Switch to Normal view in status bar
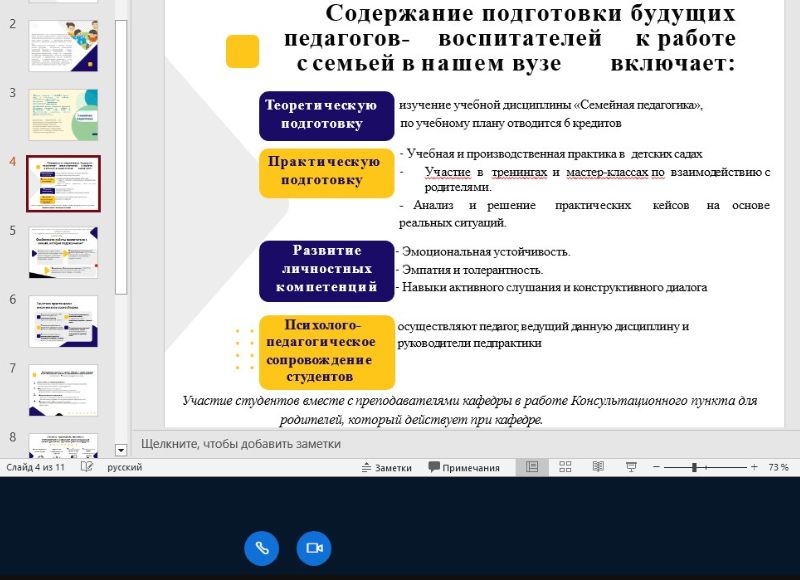The height and width of the screenshot is (580, 800). [532, 467]
